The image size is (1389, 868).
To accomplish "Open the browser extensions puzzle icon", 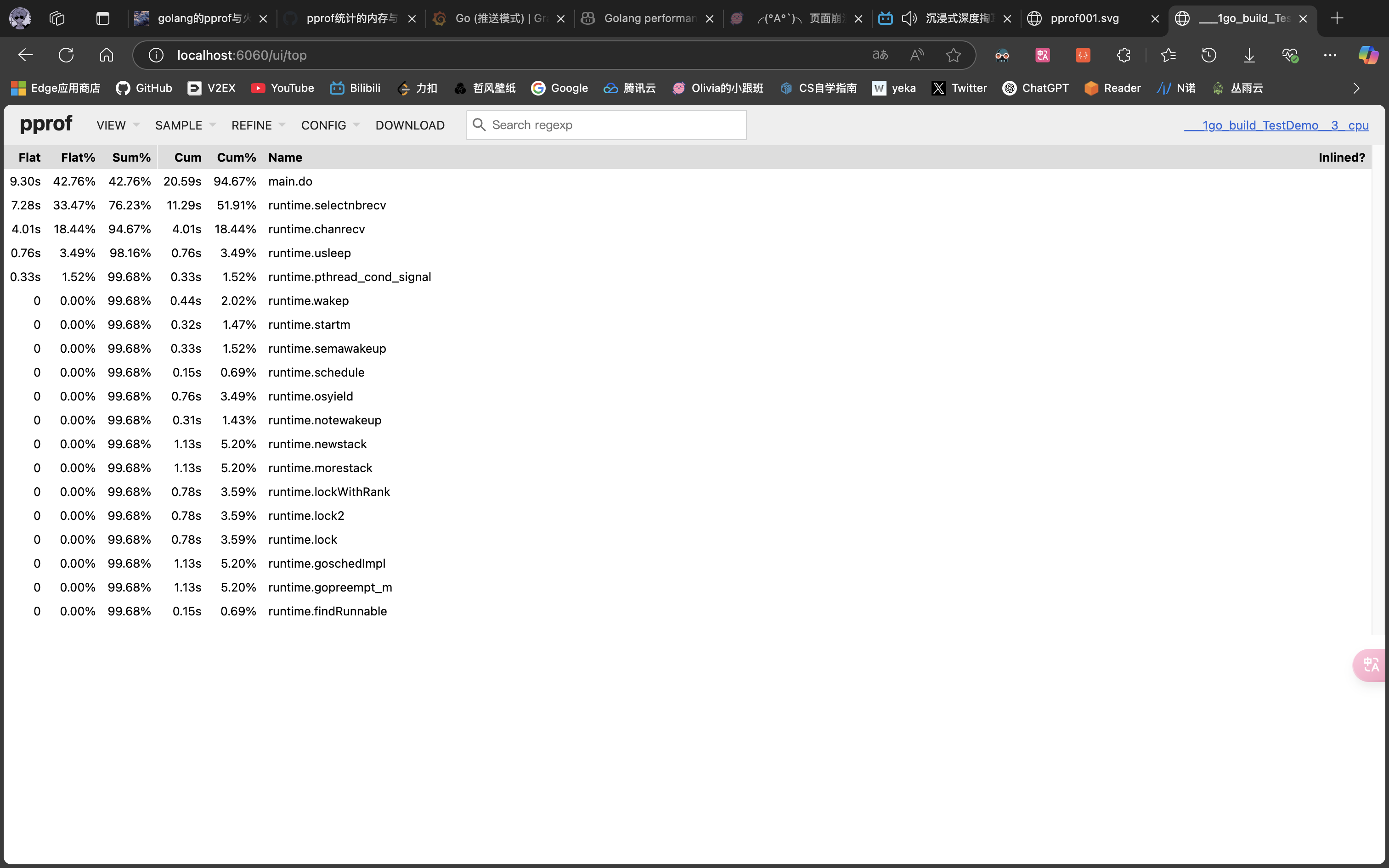I will pyautogui.click(x=1123, y=55).
